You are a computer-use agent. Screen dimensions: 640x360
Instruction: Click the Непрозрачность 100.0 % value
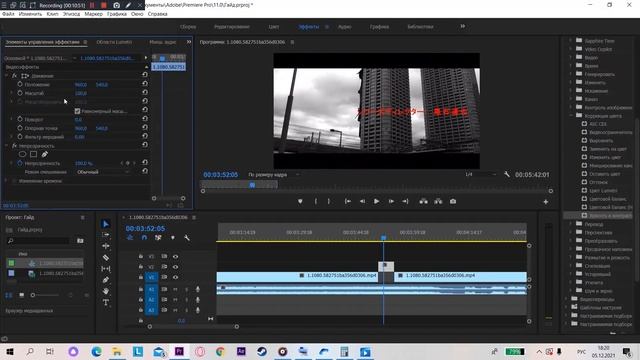click(84, 163)
